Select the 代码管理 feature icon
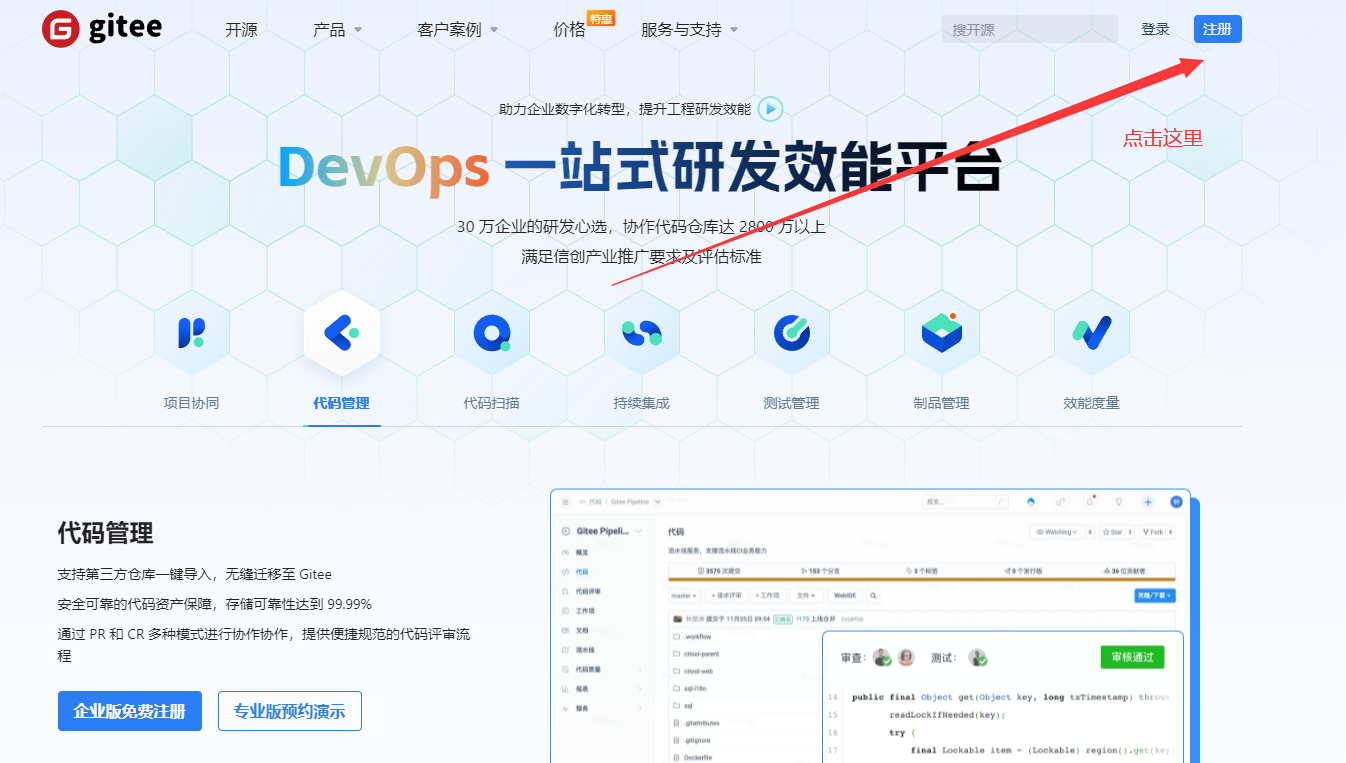The image size is (1346, 763). click(x=342, y=333)
